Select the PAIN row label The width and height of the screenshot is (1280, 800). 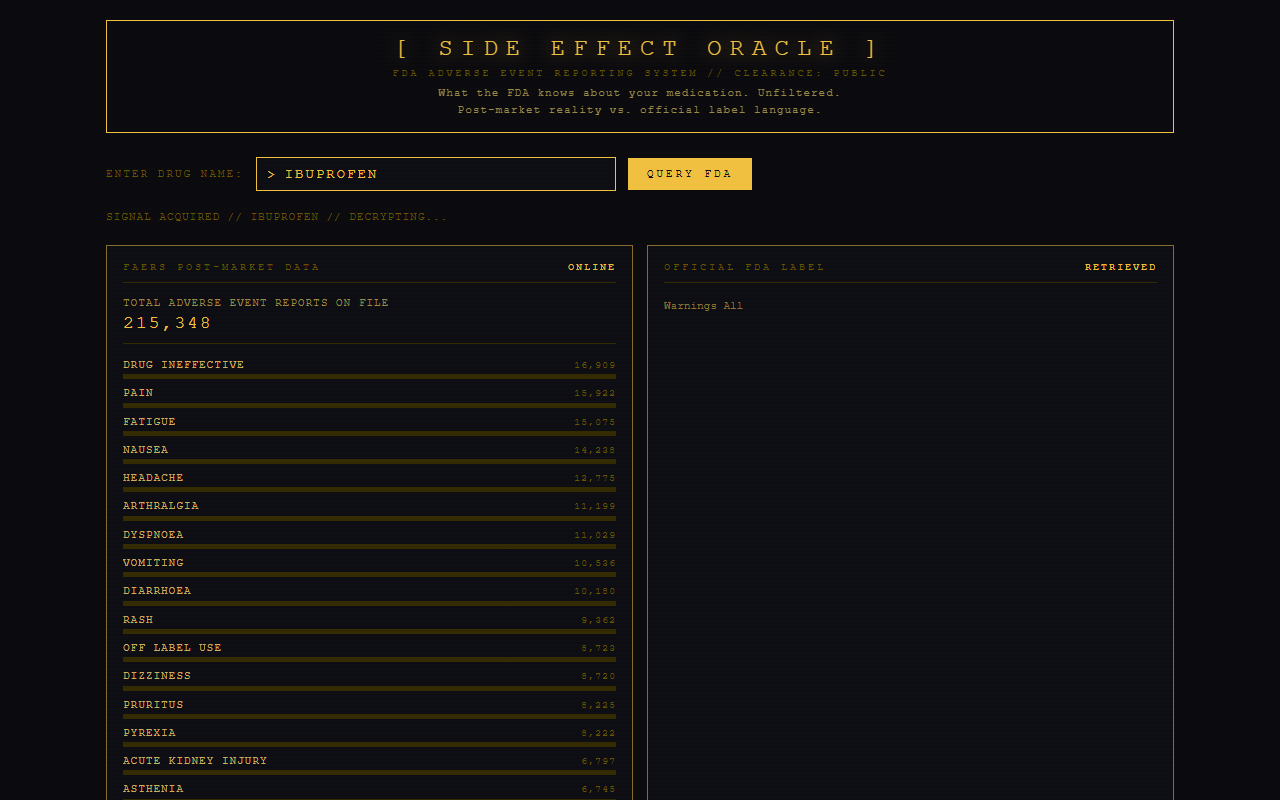tap(138, 393)
